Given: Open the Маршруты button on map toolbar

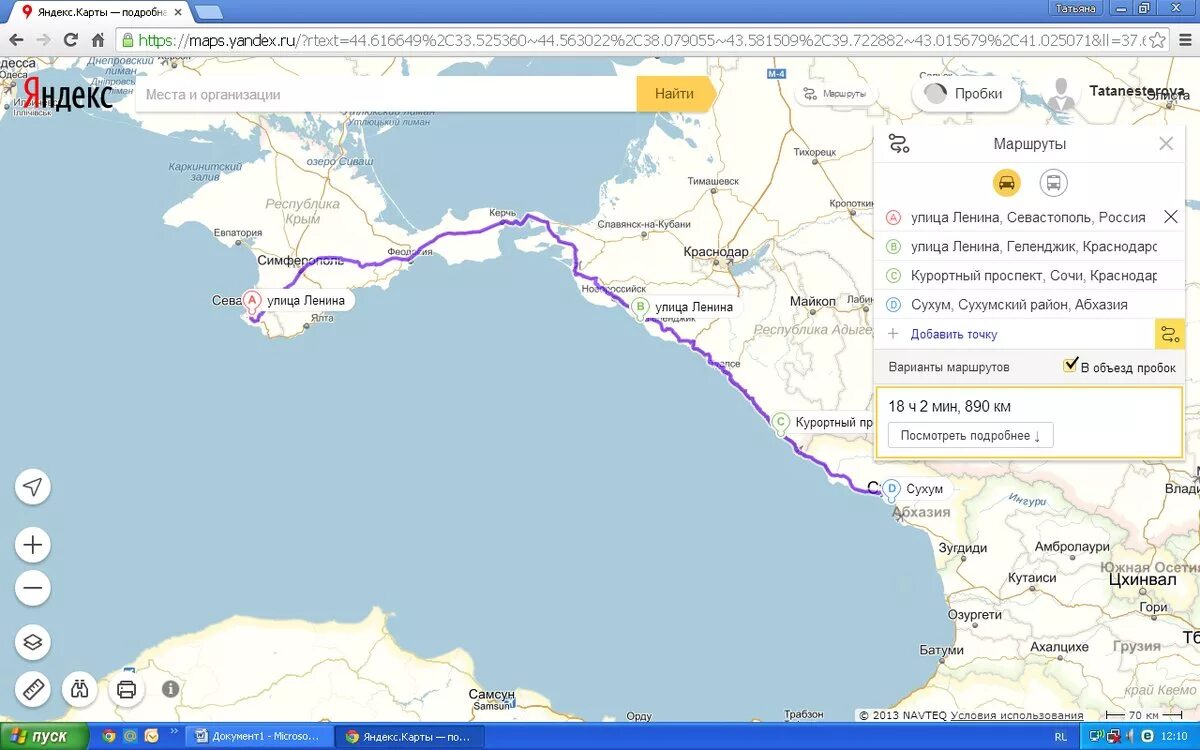Looking at the screenshot, I should [836, 94].
